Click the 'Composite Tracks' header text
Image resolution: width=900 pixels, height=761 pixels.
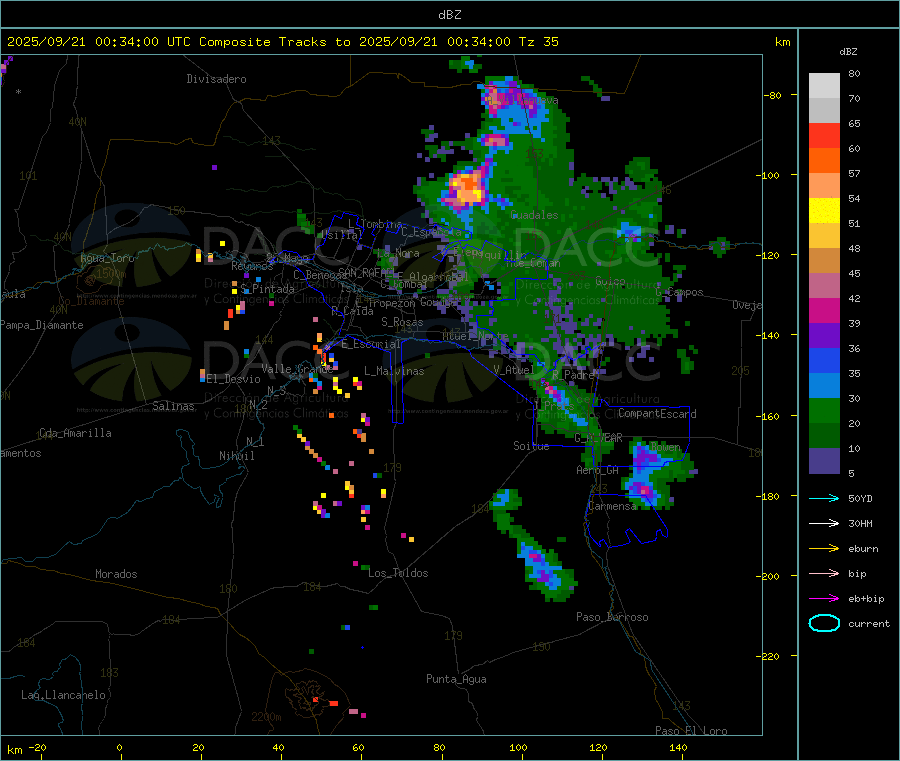(x=263, y=42)
